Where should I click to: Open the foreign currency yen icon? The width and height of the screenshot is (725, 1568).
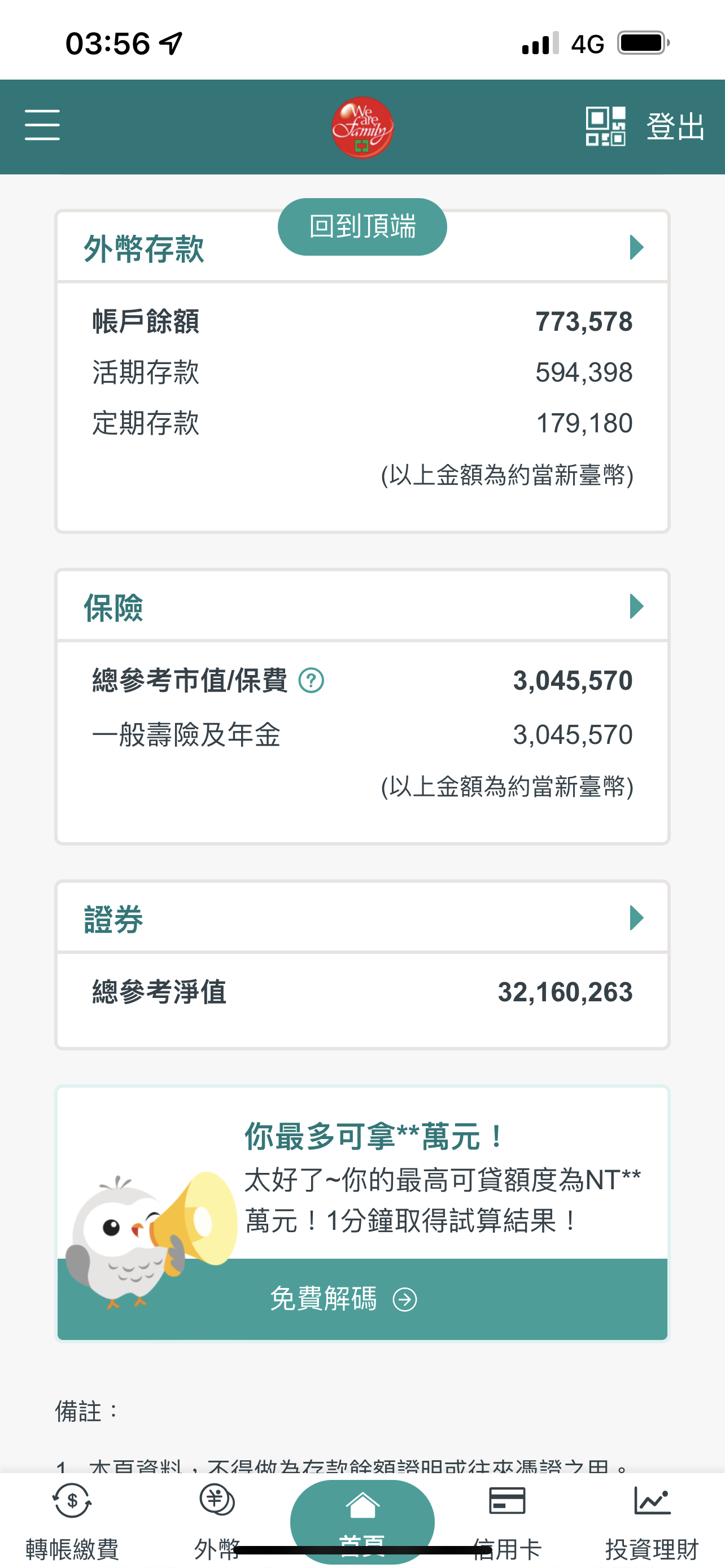217,1500
